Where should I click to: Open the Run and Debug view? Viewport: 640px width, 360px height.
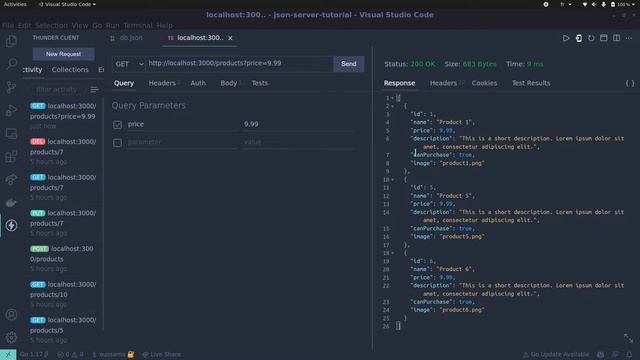[x=11, y=110]
